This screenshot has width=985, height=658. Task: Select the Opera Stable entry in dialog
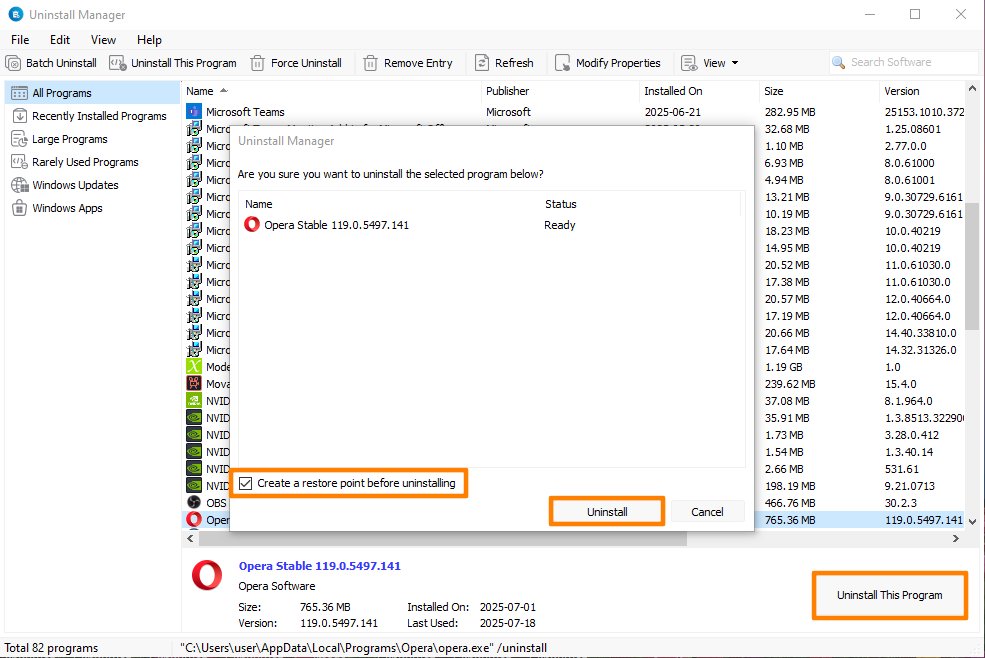[x=336, y=225]
